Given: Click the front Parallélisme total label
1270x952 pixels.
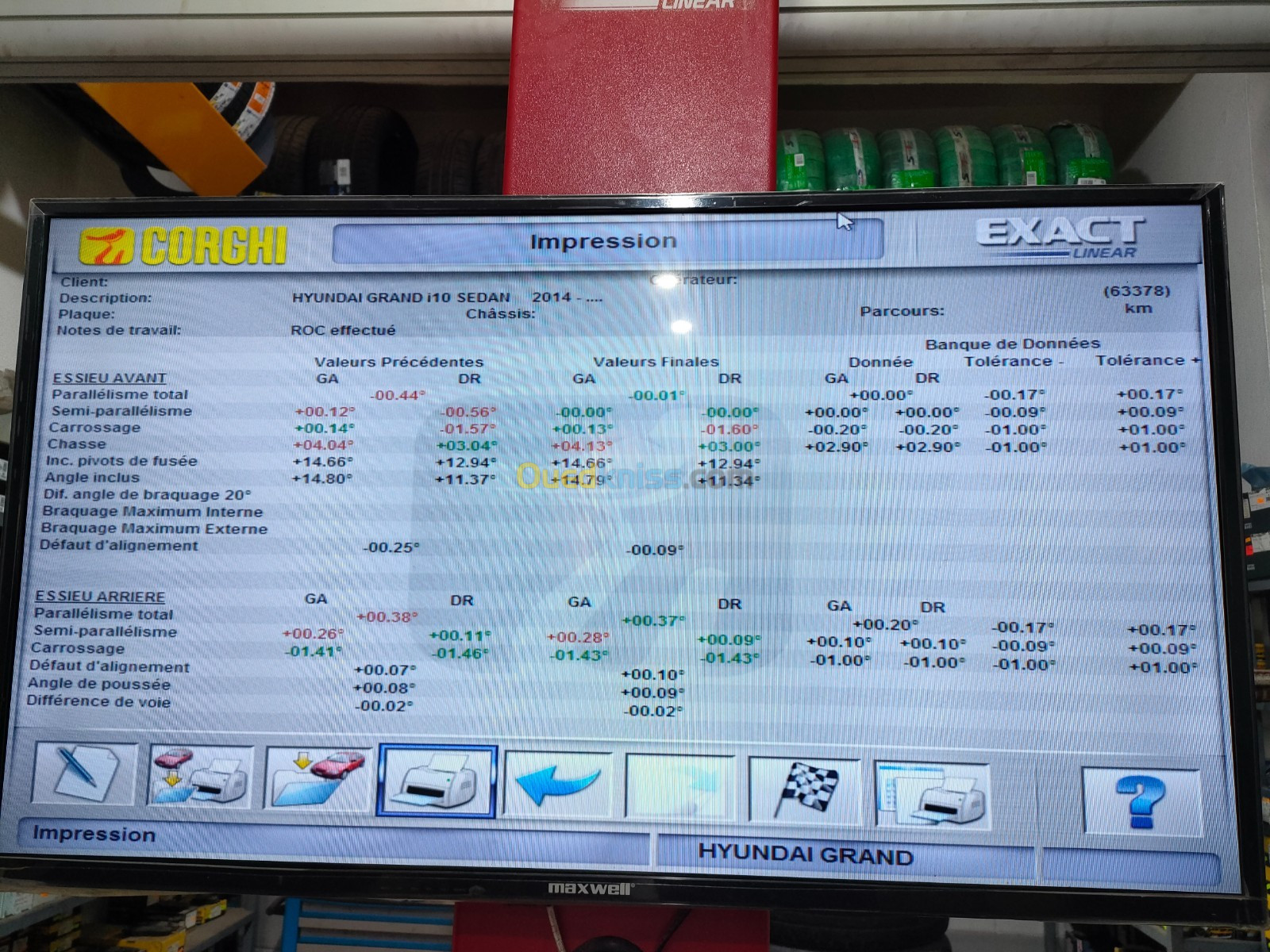Looking at the screenshot, I should tap(120, 394).
